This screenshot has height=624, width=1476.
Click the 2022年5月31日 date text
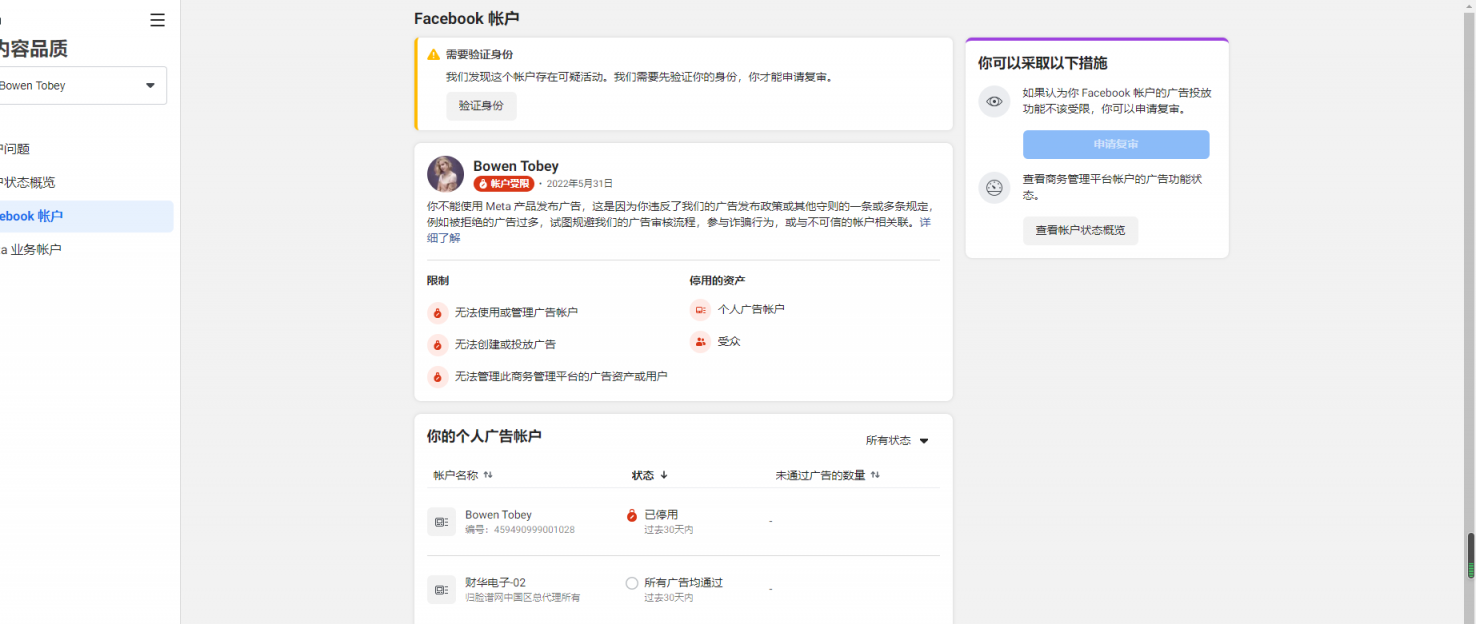(579, 184)
